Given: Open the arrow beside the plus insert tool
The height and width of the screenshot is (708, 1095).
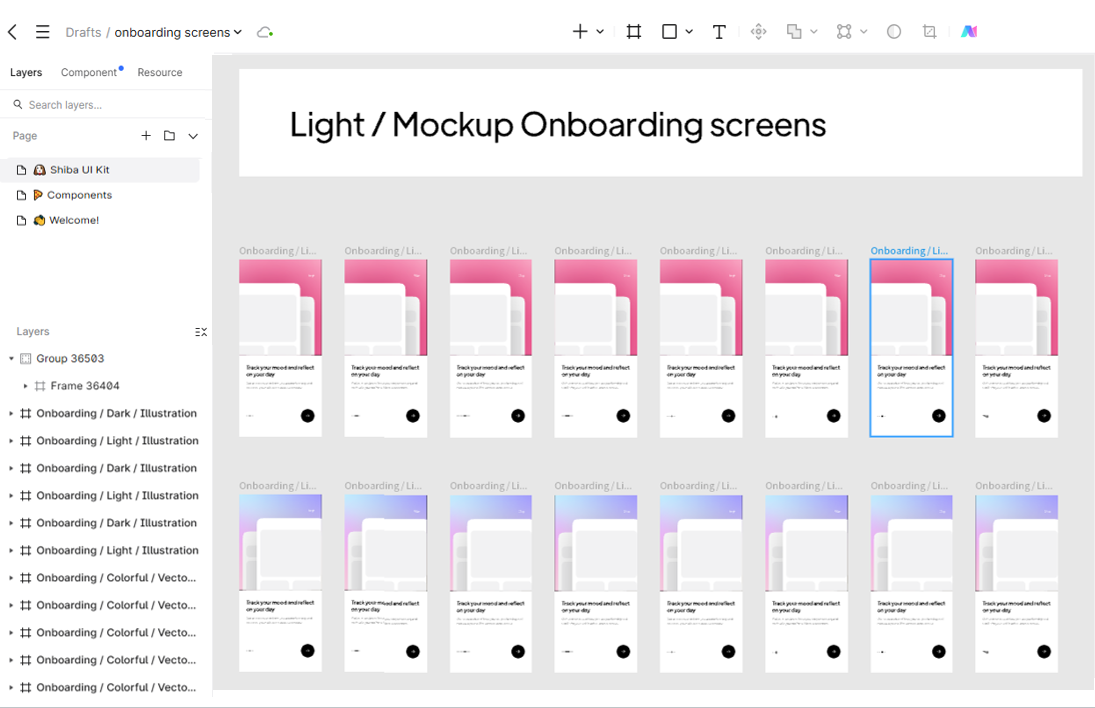Looking at the screenshot, I should click(x=600, y=31).
